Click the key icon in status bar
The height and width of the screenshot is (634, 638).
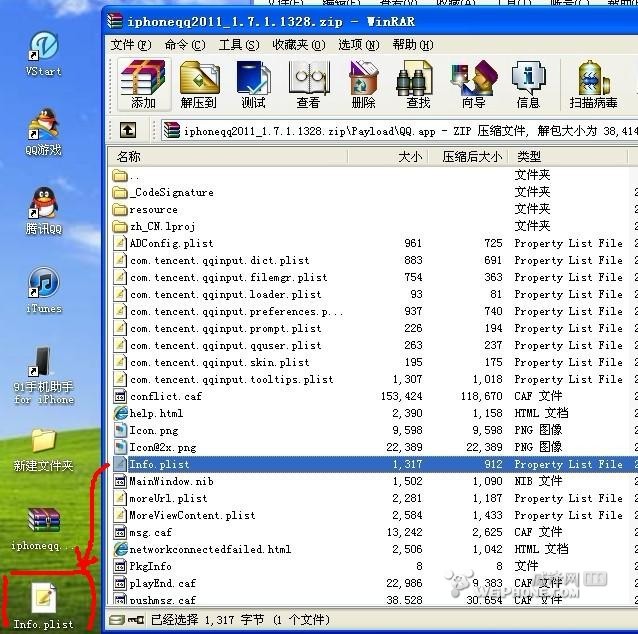tap(135, 620)
